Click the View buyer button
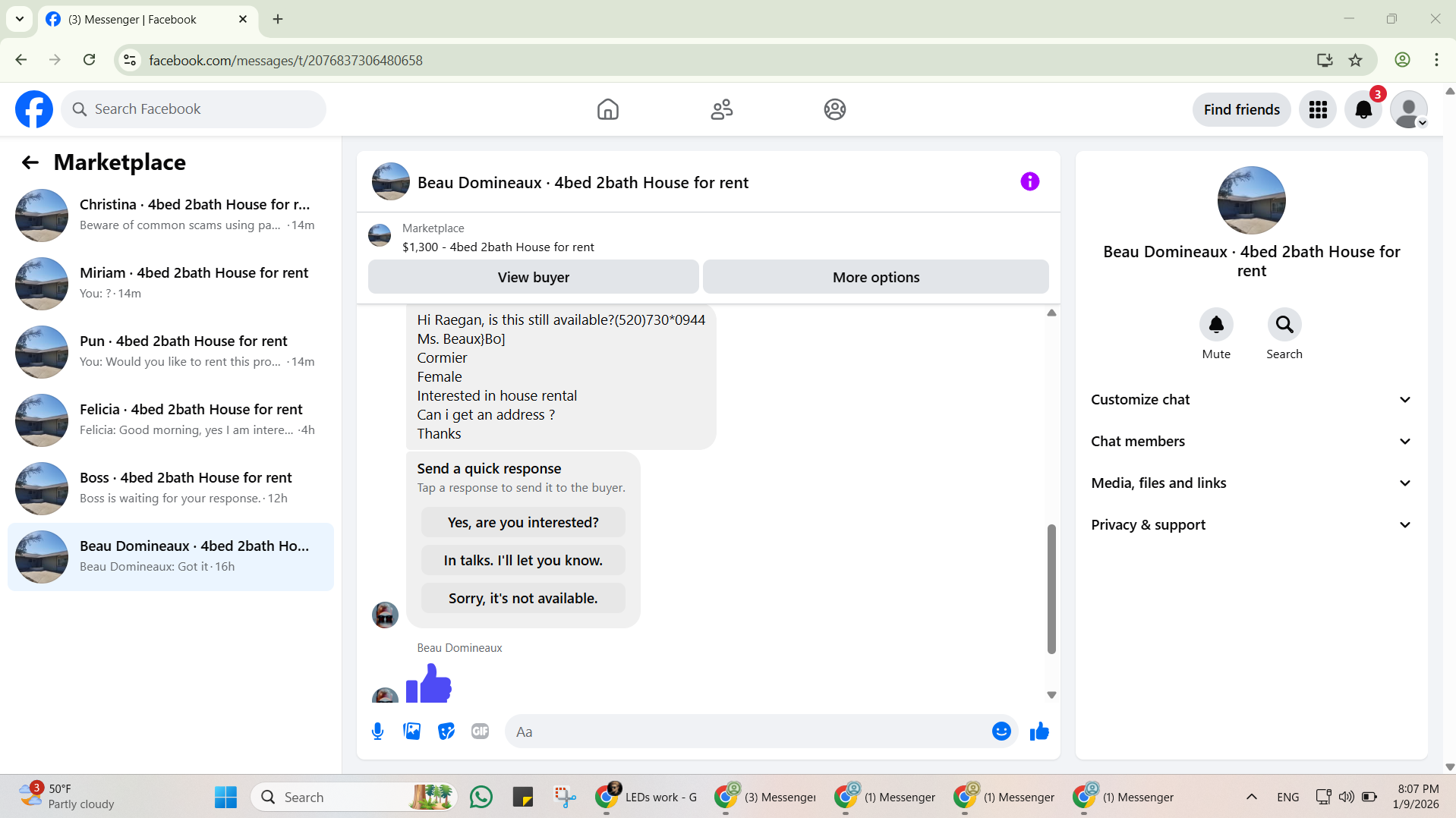Image resolution: width=1456 pixels, height=818 pixels. click(x=533, y=278)
